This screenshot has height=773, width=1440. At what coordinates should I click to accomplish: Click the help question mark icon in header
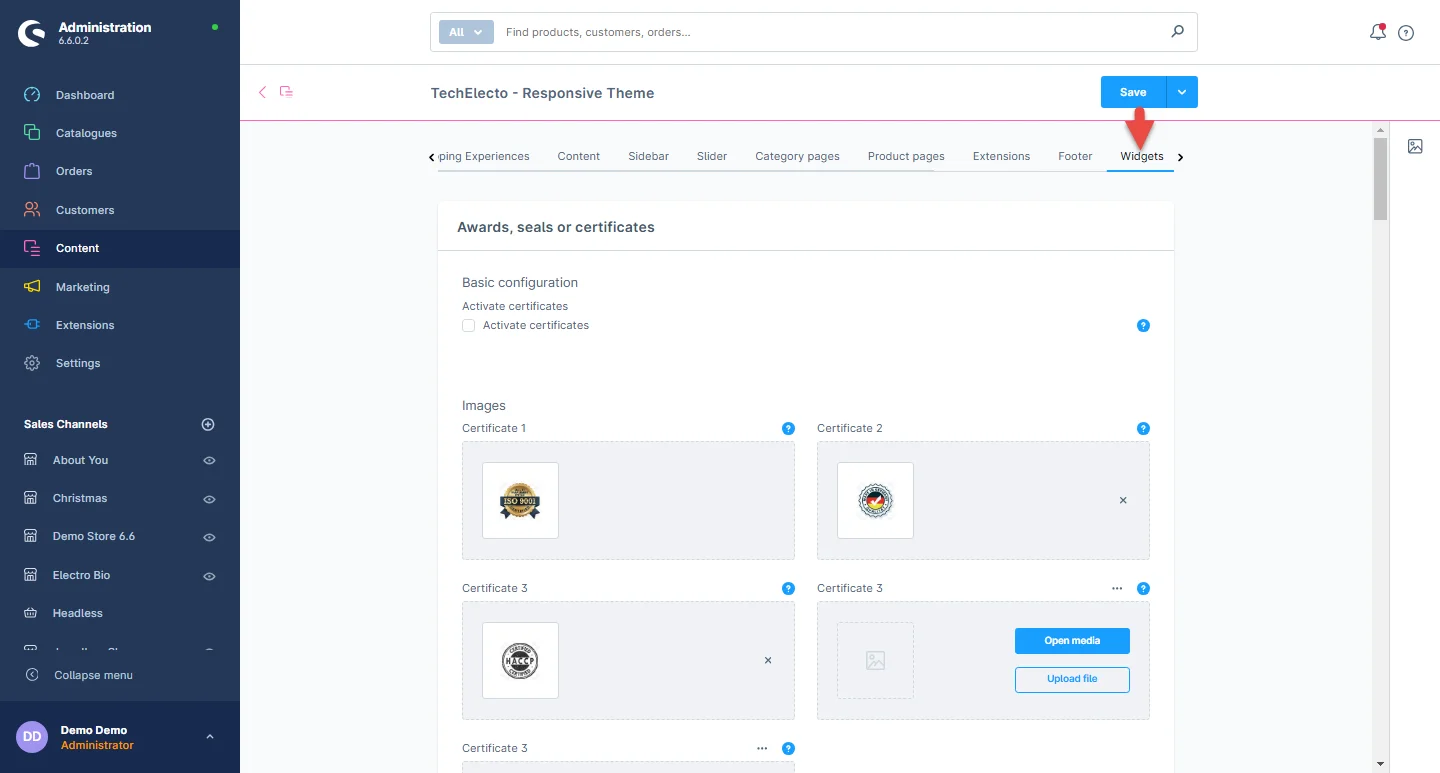click(1406, 32)
